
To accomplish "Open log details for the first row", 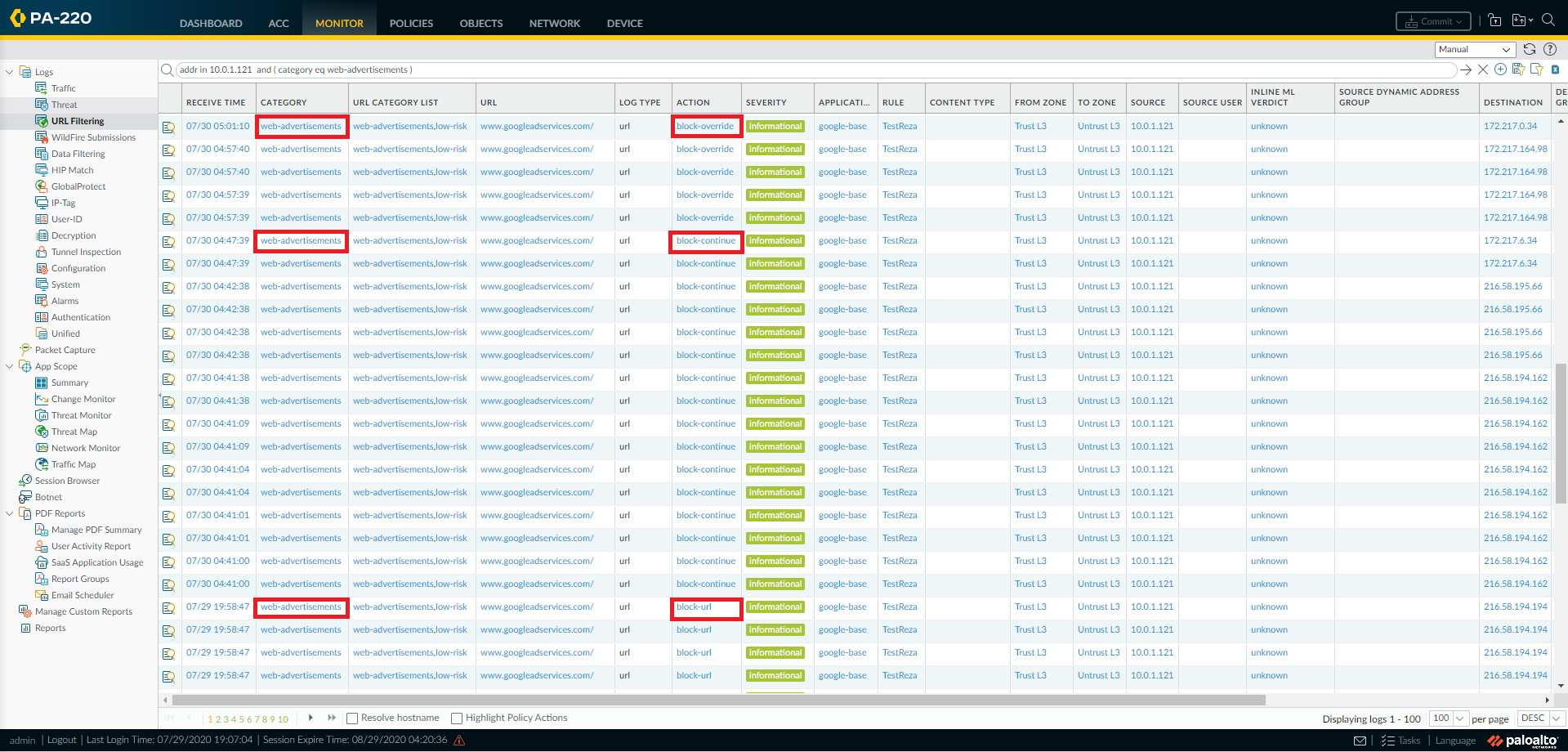I will coord(169,128).
